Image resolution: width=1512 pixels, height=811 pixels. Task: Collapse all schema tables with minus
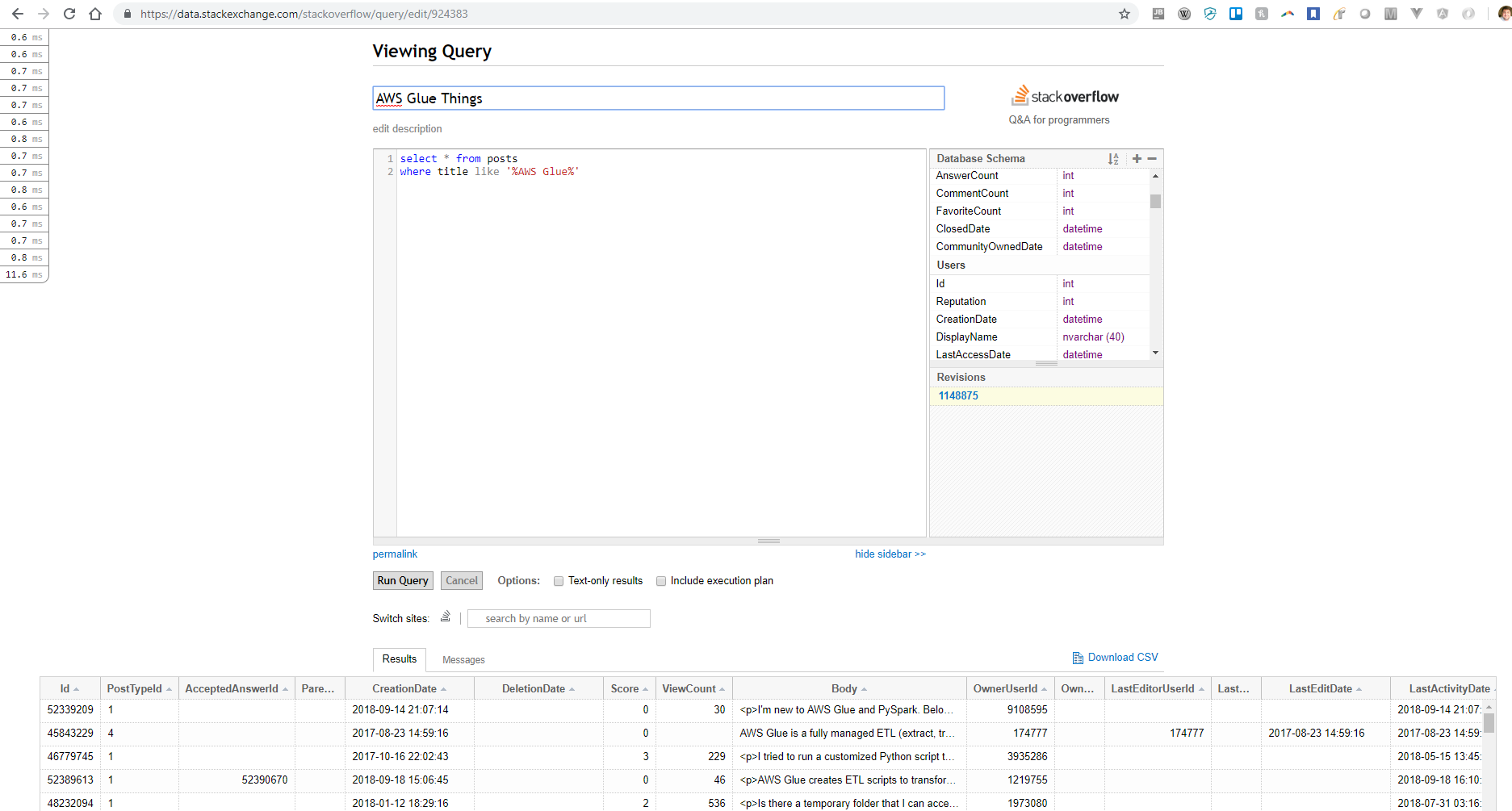coord(1152,159)
